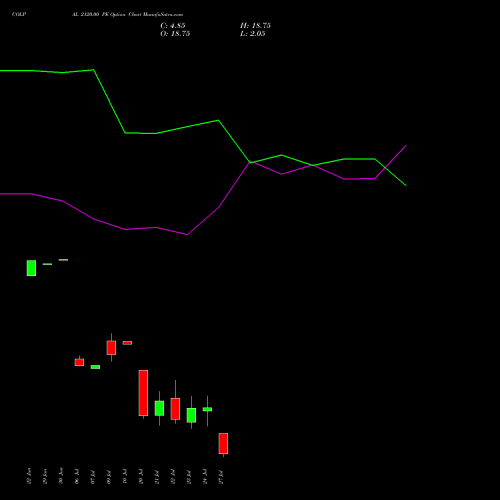The height and width of the screenshot is (500, 500).
Task: Click the large green candle above 22 Jun
Action: (31, 268)
